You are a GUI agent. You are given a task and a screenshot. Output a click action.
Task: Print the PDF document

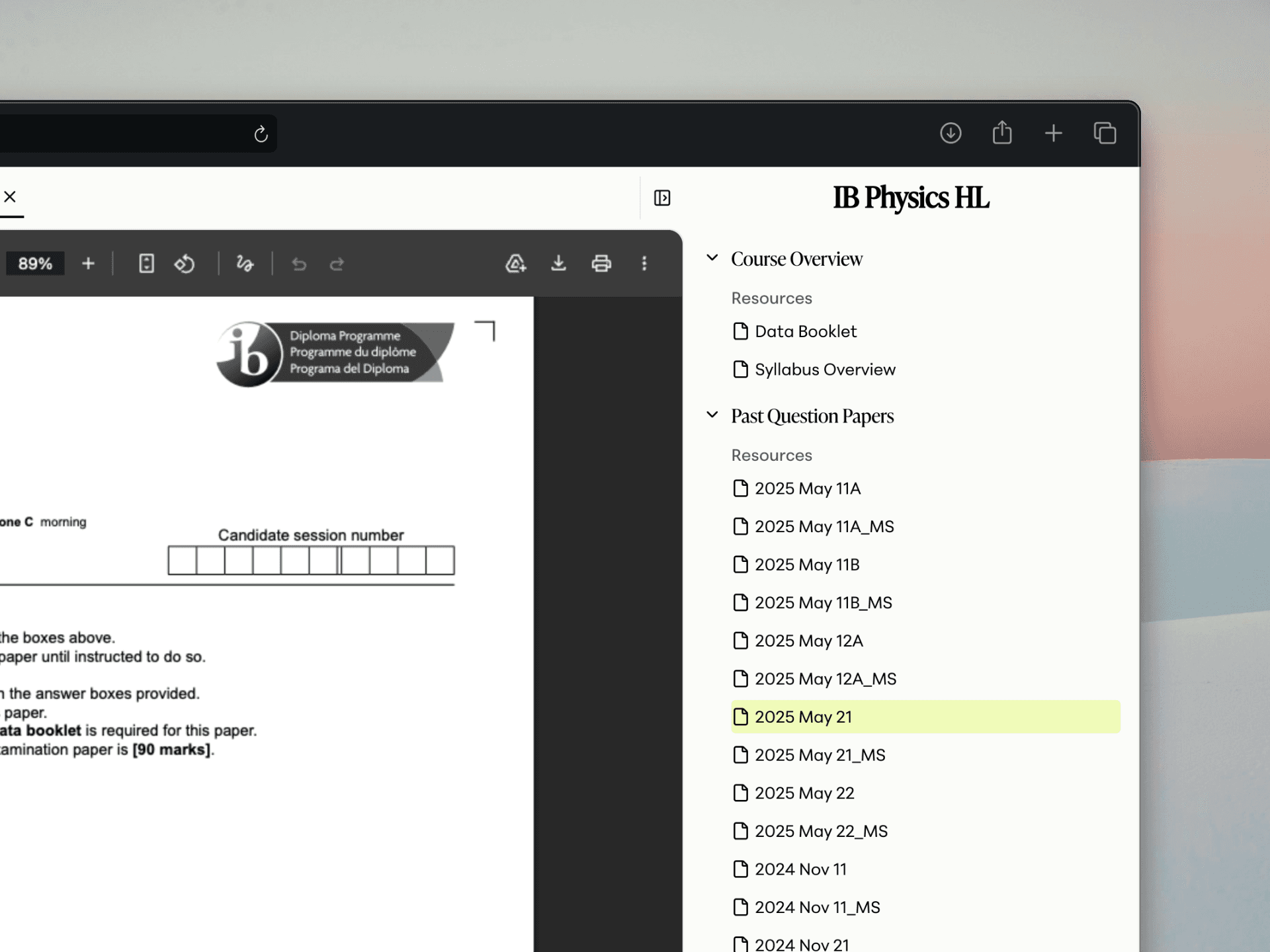601,263
